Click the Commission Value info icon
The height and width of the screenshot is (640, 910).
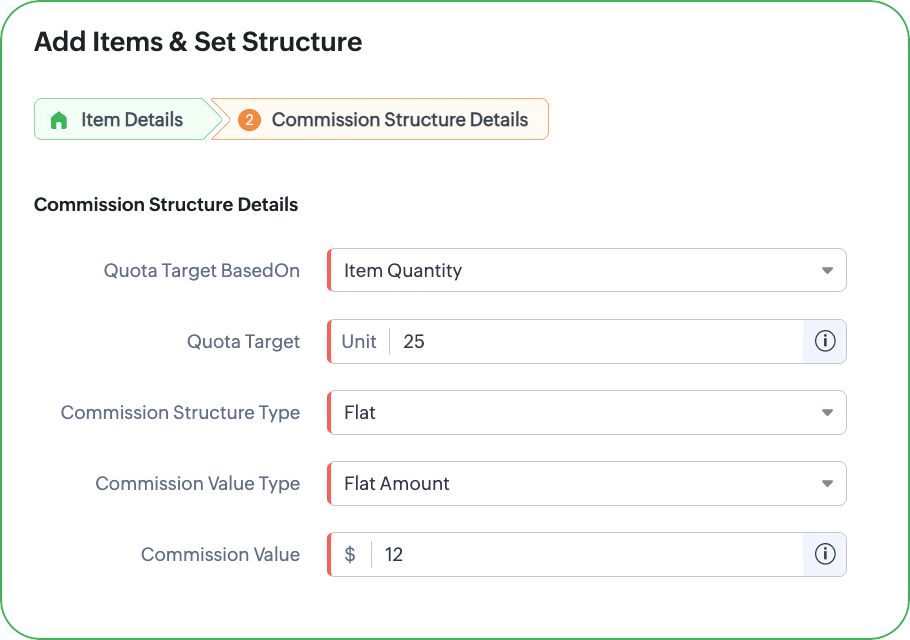(825, 554)
